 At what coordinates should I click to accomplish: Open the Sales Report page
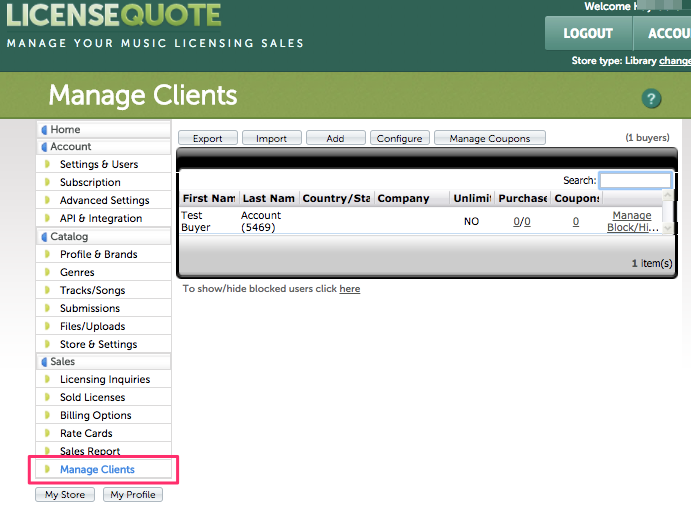point(90,452)
